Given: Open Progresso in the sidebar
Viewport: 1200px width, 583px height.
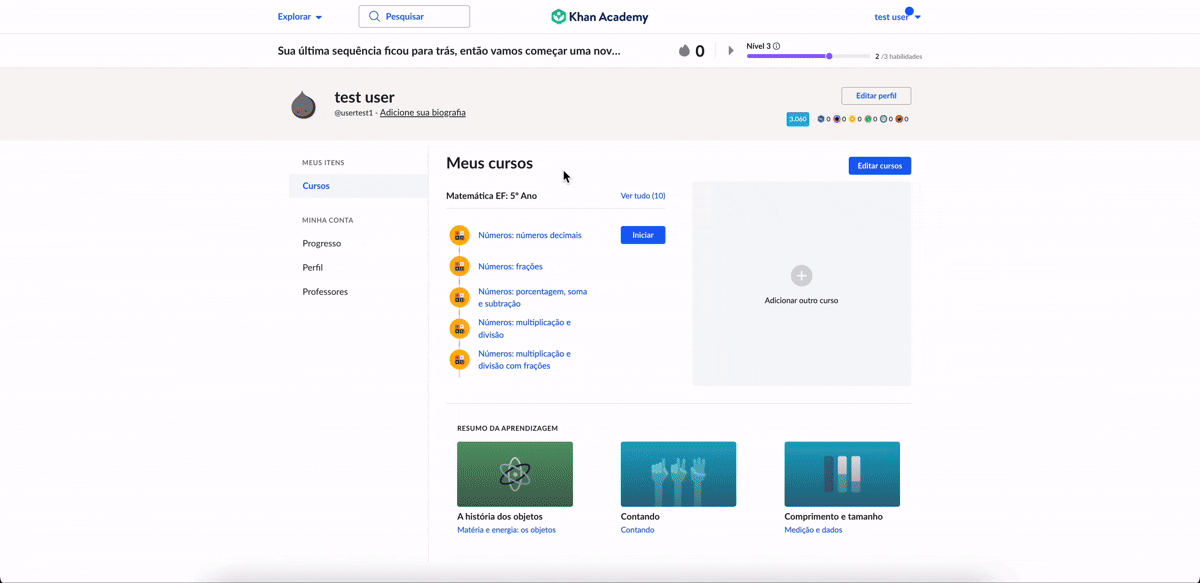Looking at the screenshot, I should coord(322,243).
